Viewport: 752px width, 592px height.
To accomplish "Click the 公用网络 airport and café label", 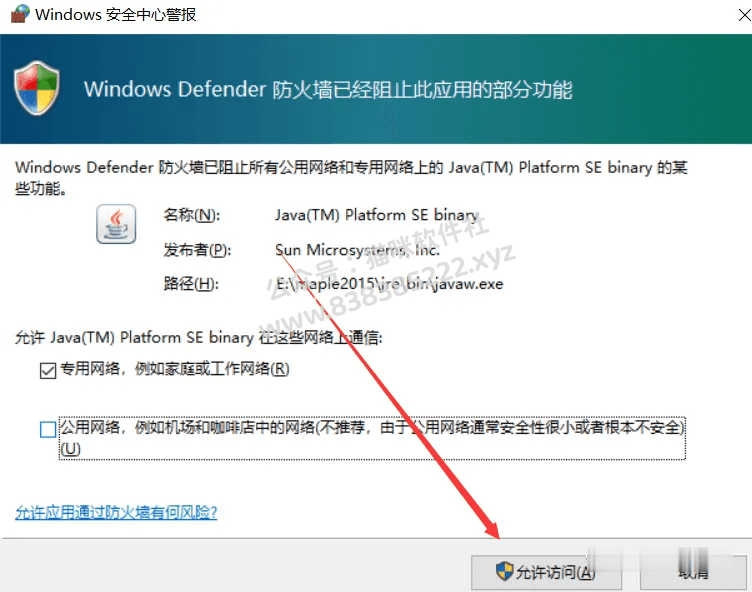I will click(372, 438).
